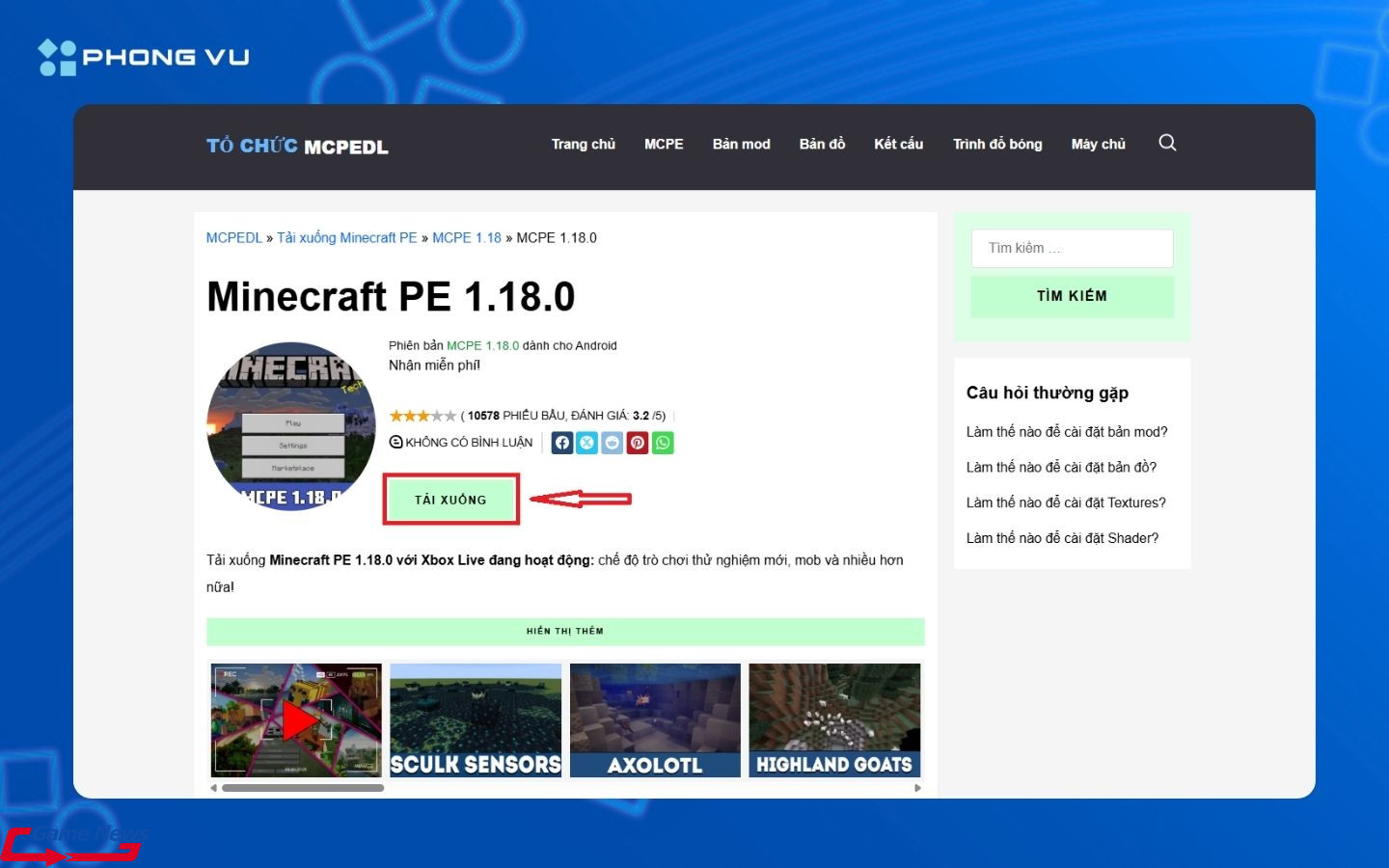Click the Phong Vu logo
Screen dimensions: 1389x868
click(x=144, y=57)
